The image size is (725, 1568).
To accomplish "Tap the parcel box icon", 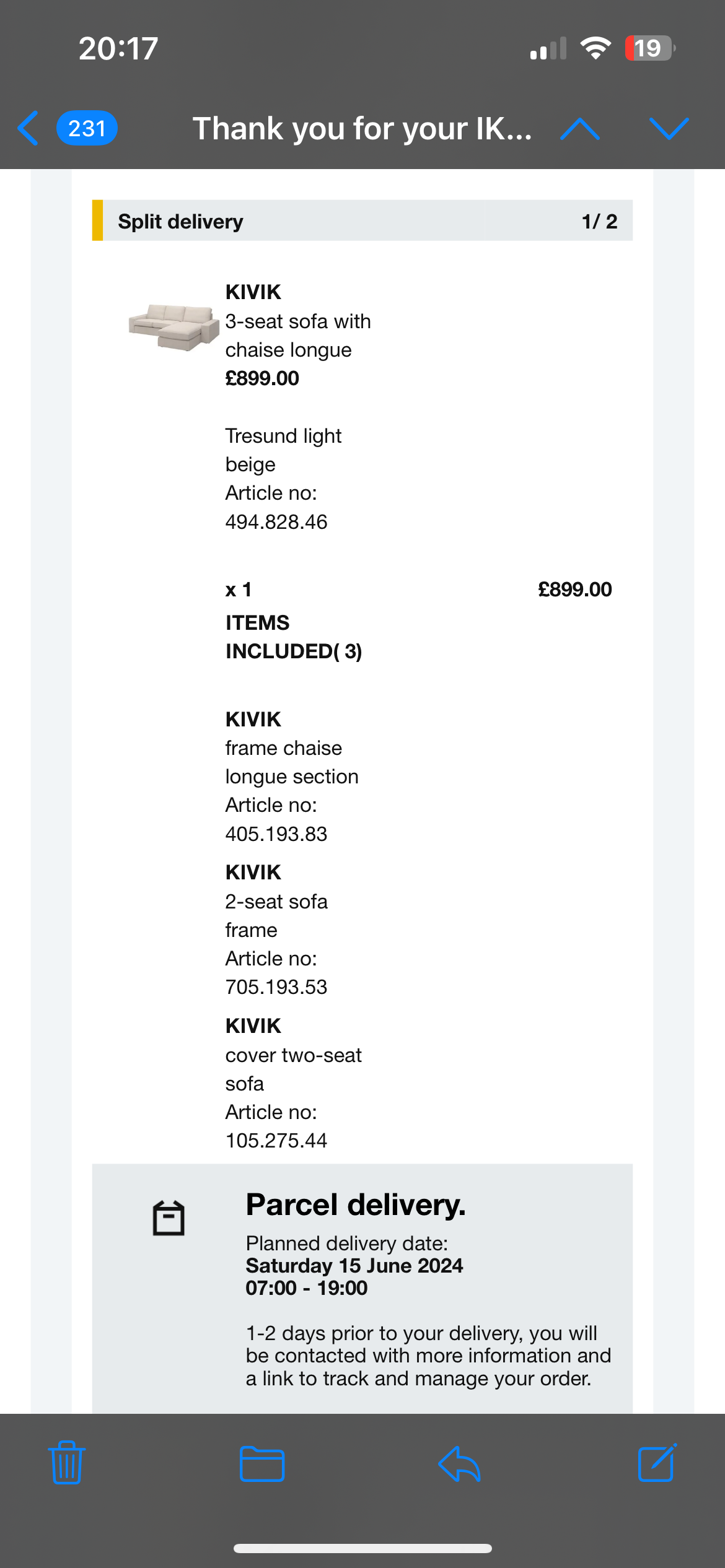I will point(169,1218).
